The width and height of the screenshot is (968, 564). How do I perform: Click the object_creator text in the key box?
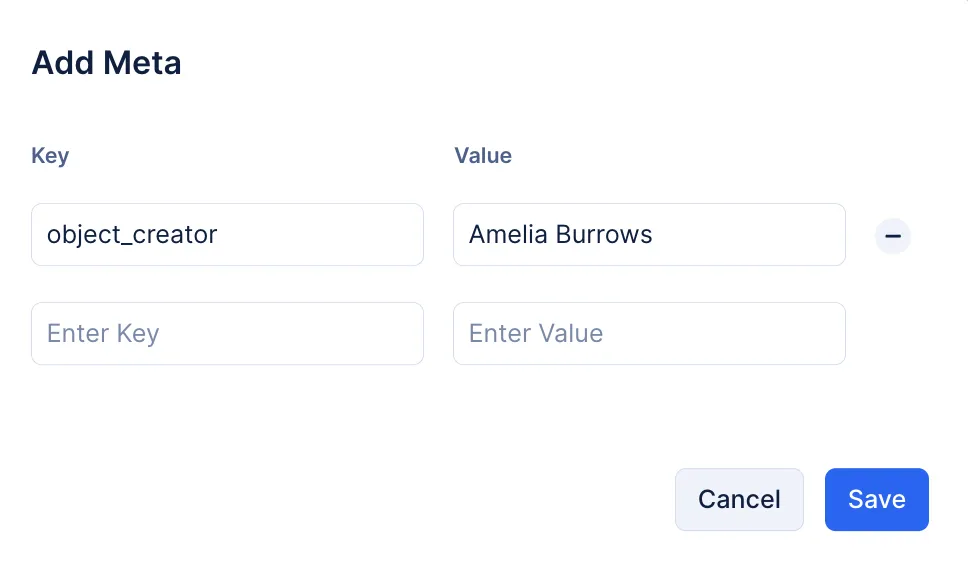point(132,235)
